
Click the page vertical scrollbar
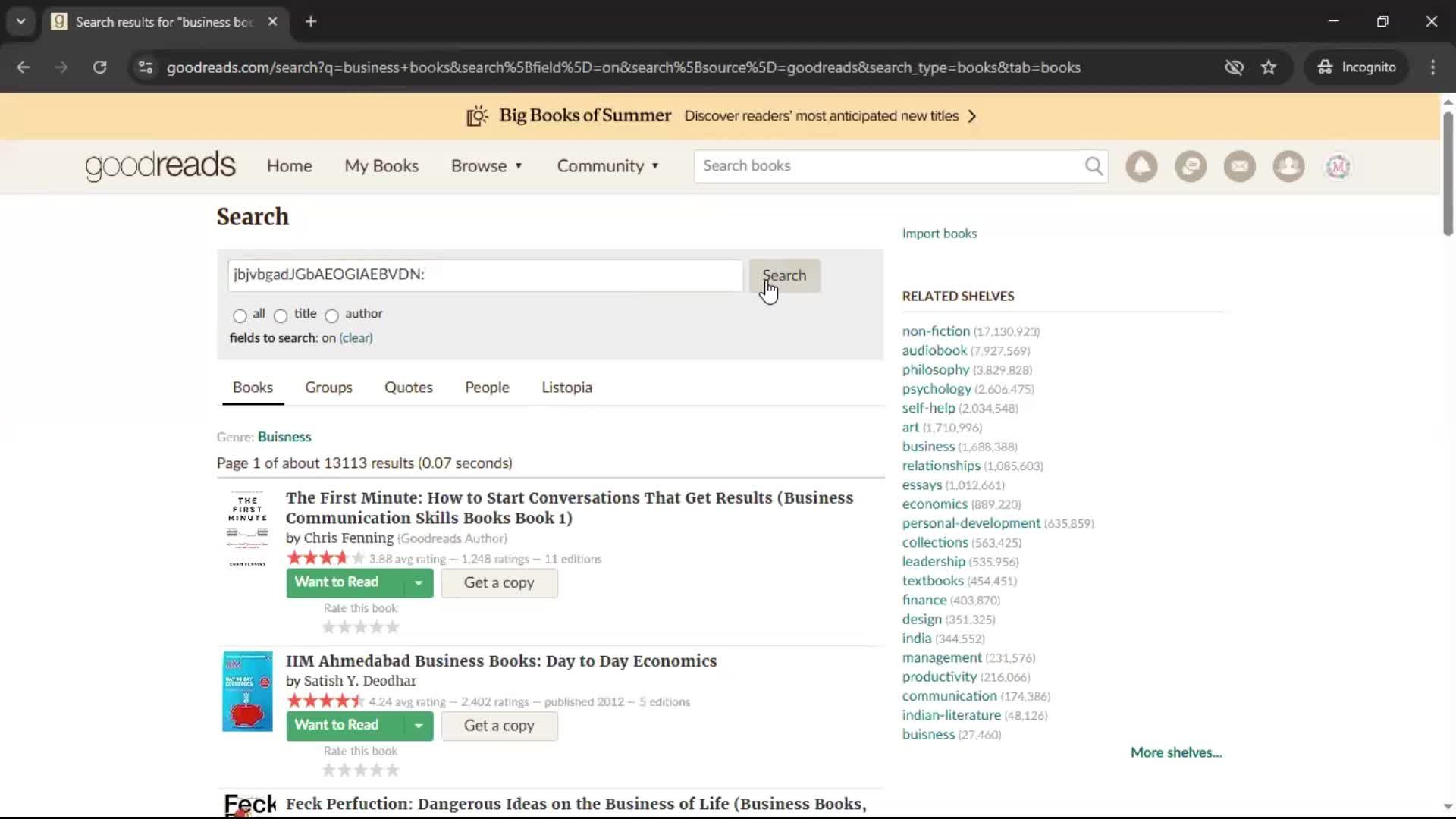point(1448,174)
